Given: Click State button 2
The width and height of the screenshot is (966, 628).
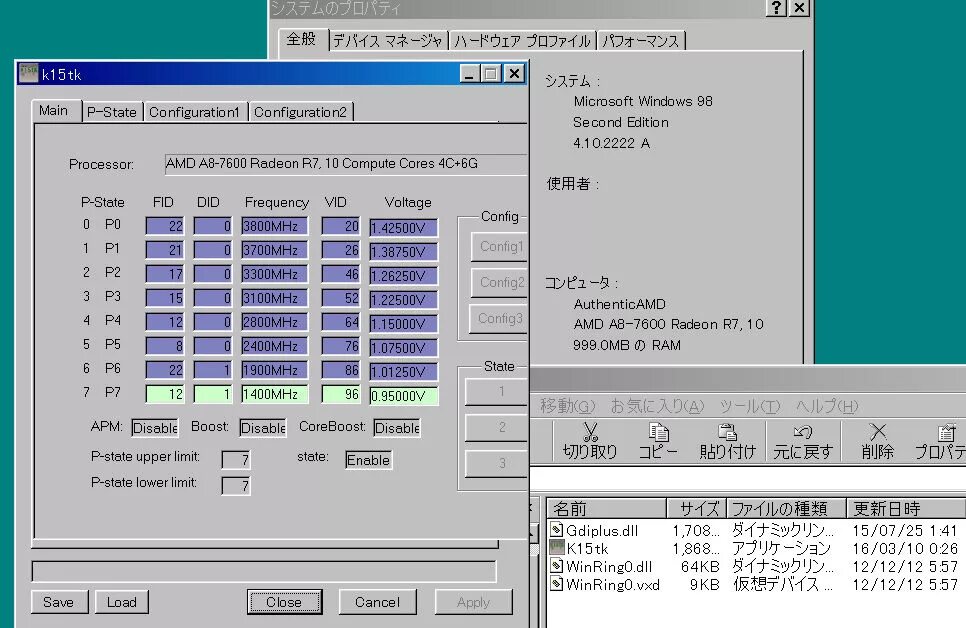Looking at the screenshot, I should tap(497, 427).
